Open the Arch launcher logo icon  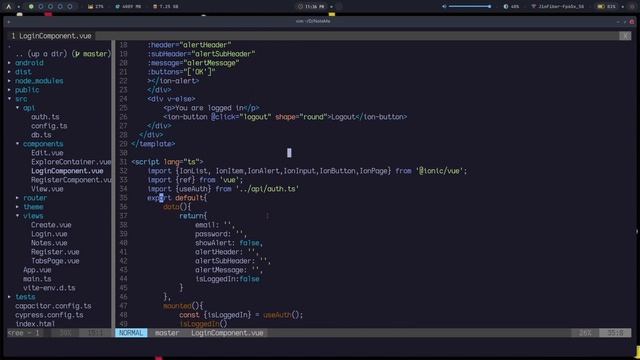tap(9, 7)
